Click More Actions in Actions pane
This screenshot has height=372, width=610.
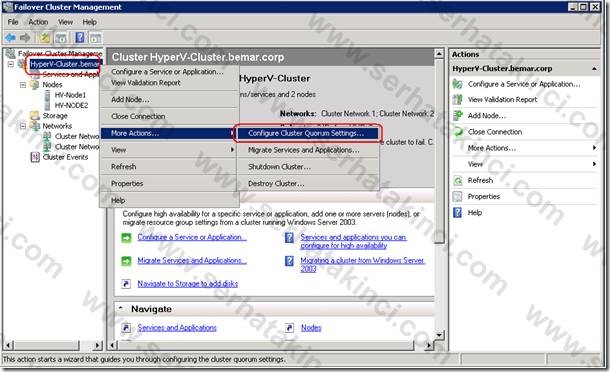pos(492,148)
